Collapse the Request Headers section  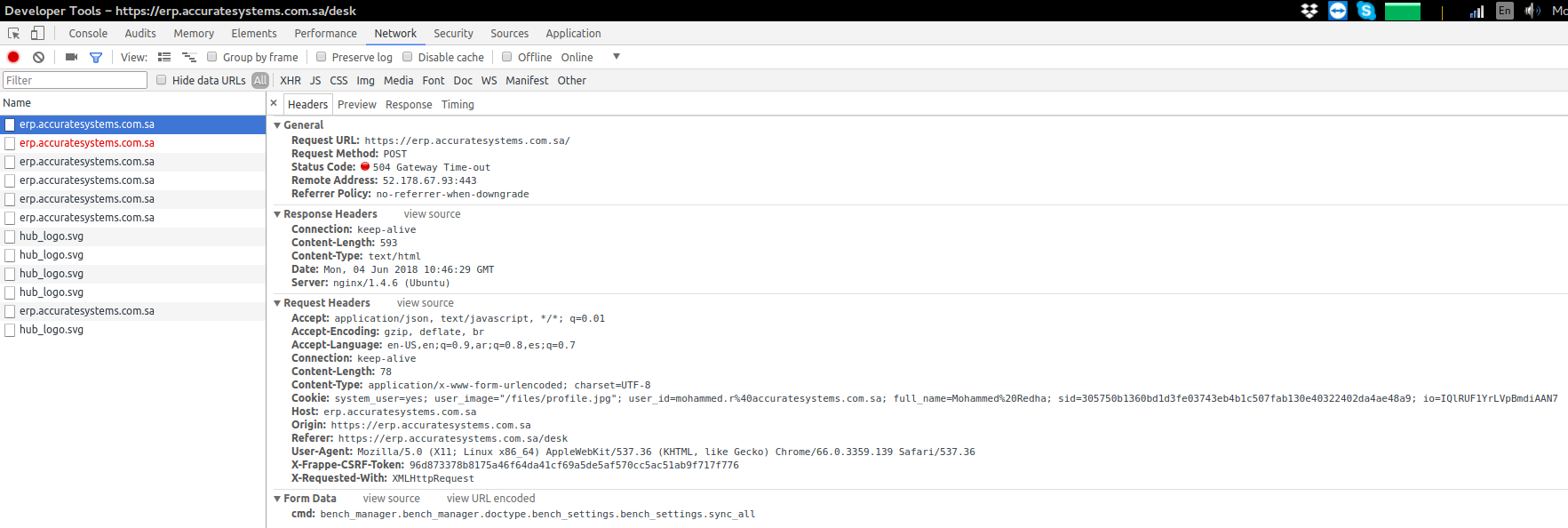[x=277, y=303]
